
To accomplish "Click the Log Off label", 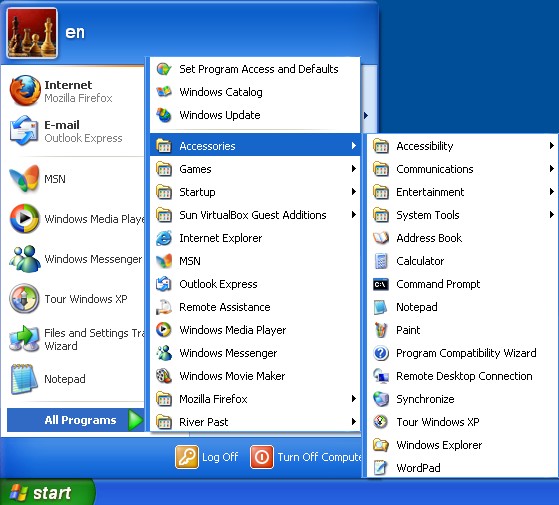I will coord(220,457).
